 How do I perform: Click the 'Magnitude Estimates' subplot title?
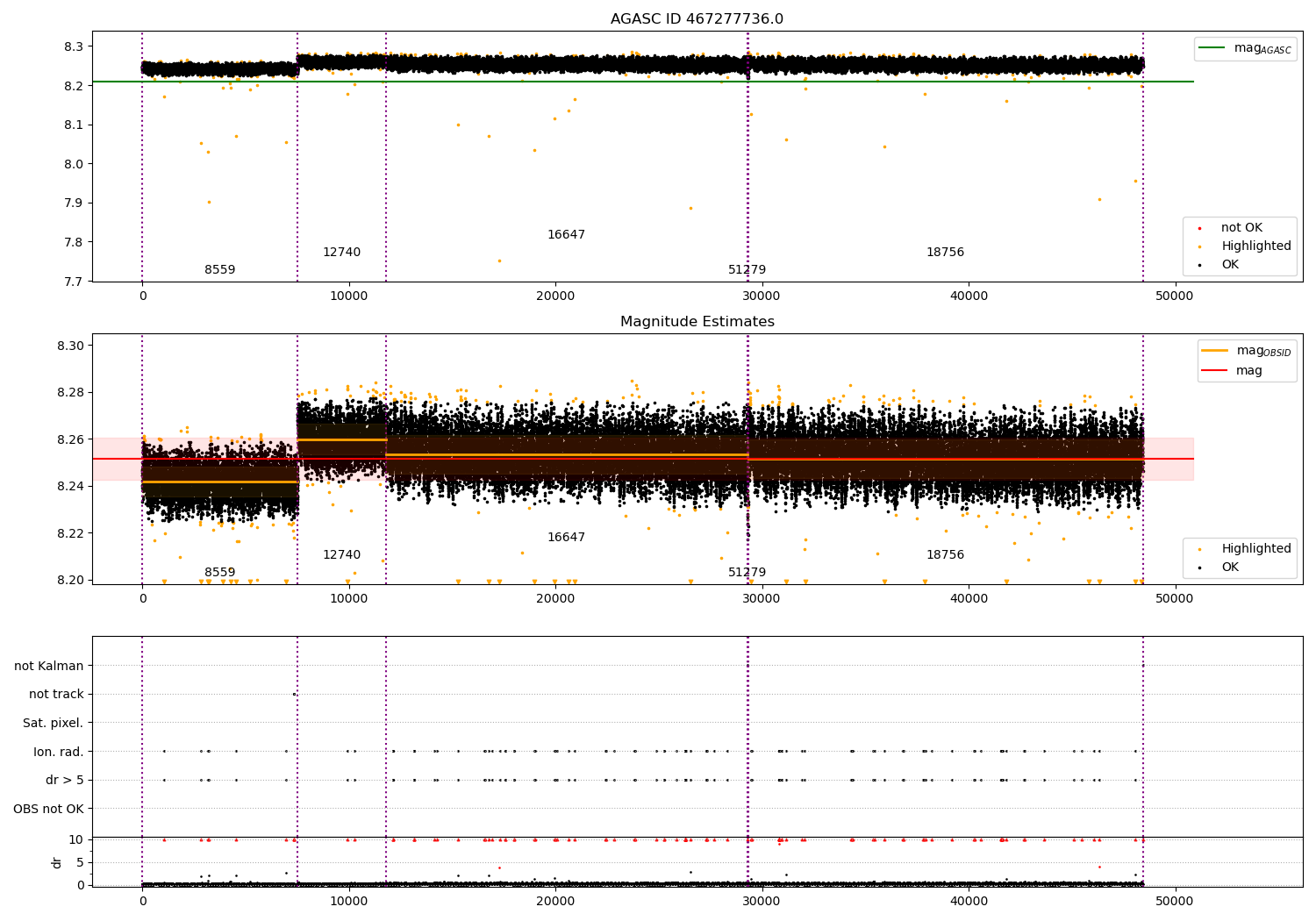pyautogui.click(x=697, y=322)
